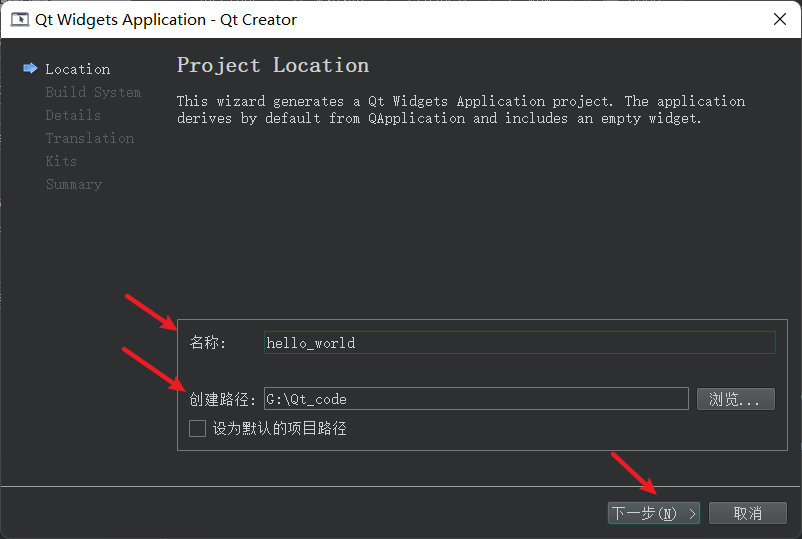Select the Details wizard step
The height and width of the screenshot is (539, 802).
(x=73, y=115)
